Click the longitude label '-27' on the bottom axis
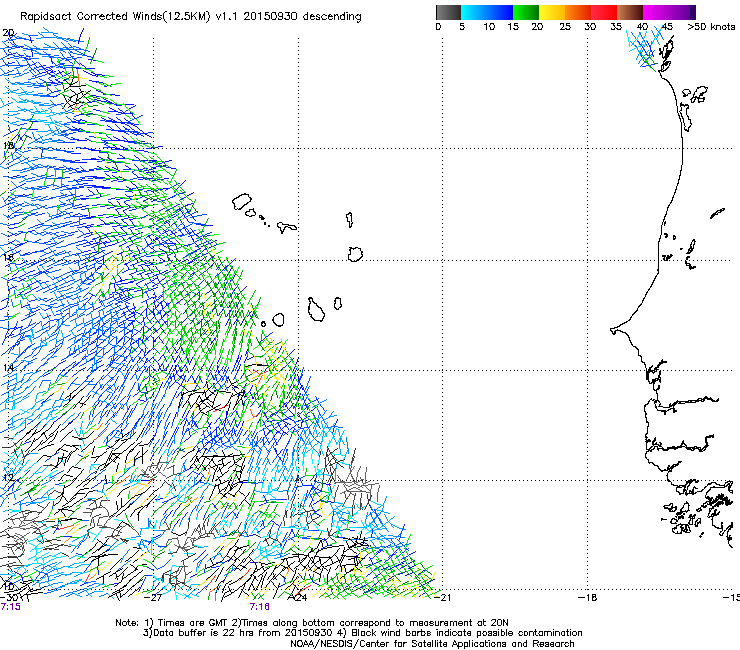Viewport: 740px width, 650px height. pos(153,598)
